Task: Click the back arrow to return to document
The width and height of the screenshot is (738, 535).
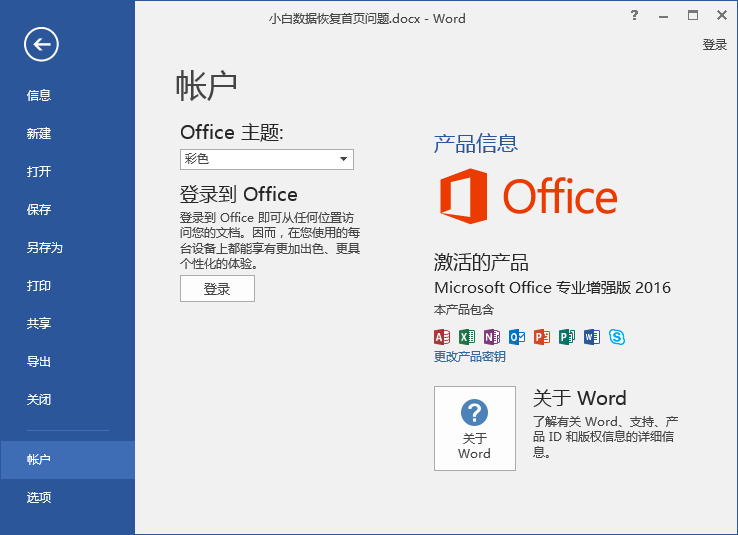Action: point(42,43)
